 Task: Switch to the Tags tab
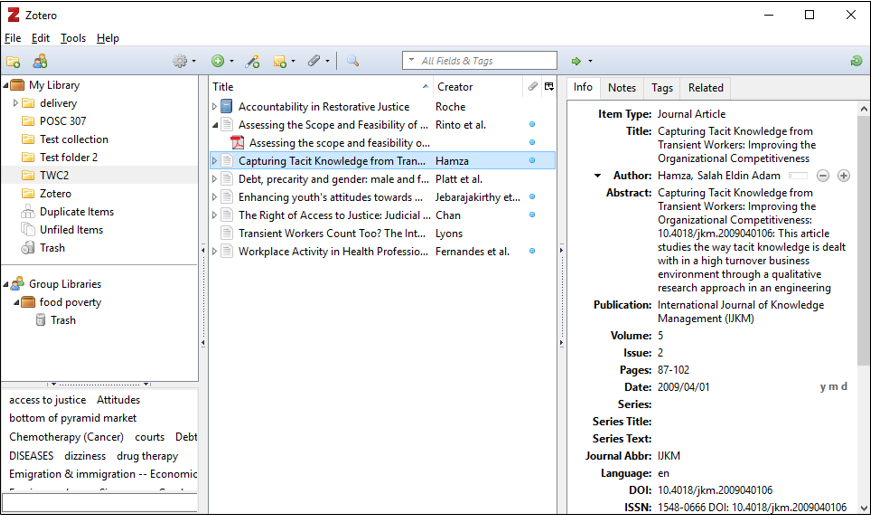pos(662,88)
